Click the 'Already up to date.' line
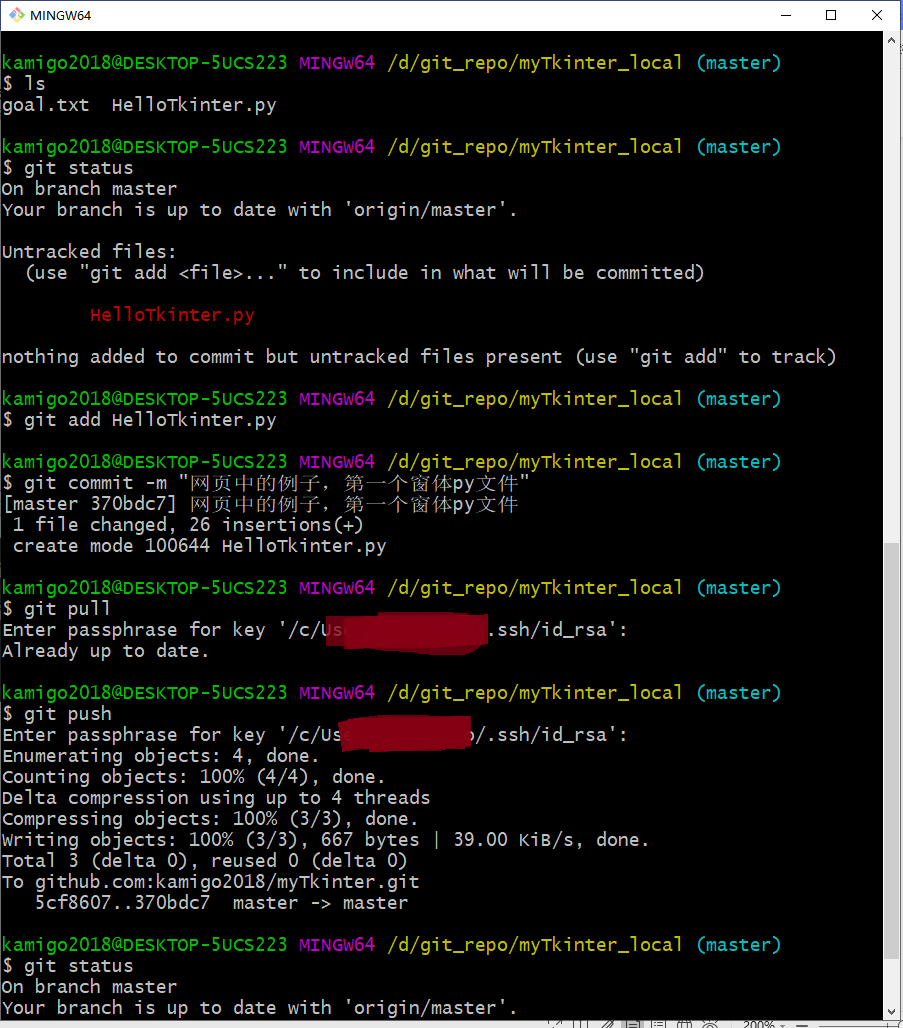Image resolution: width=903 pixels, height=1028 pixels. [x=106, y=651]
